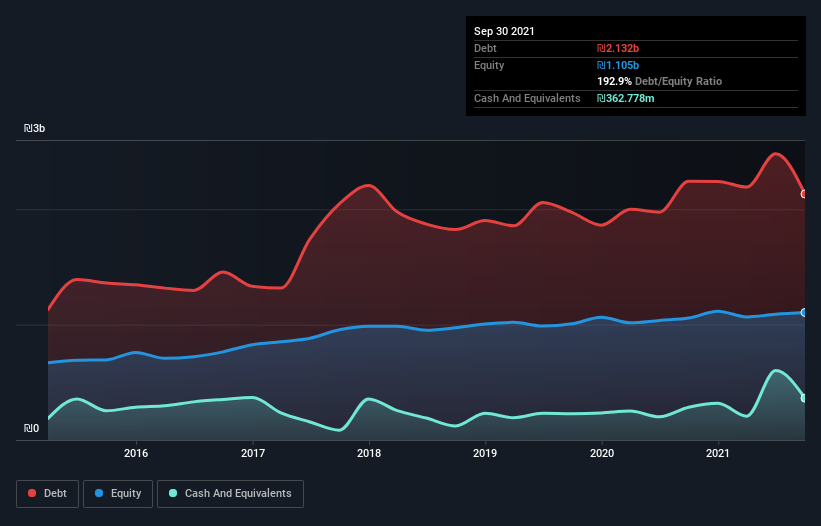Click the Sep 30 2021 tooltip date
This screenshot has width=821, height=526.
tap(504, 31)
